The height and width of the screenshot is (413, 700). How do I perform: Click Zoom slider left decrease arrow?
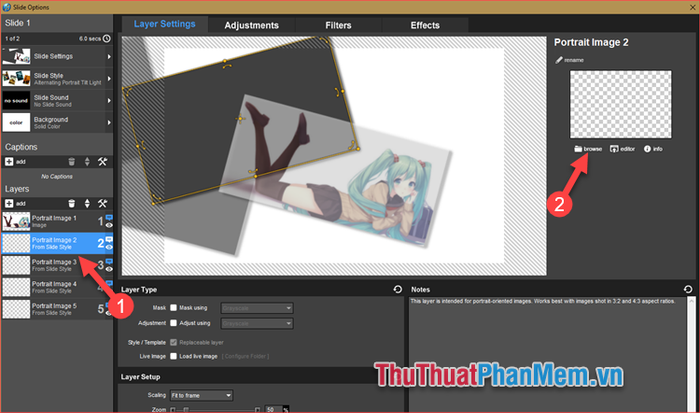(173, 409)
